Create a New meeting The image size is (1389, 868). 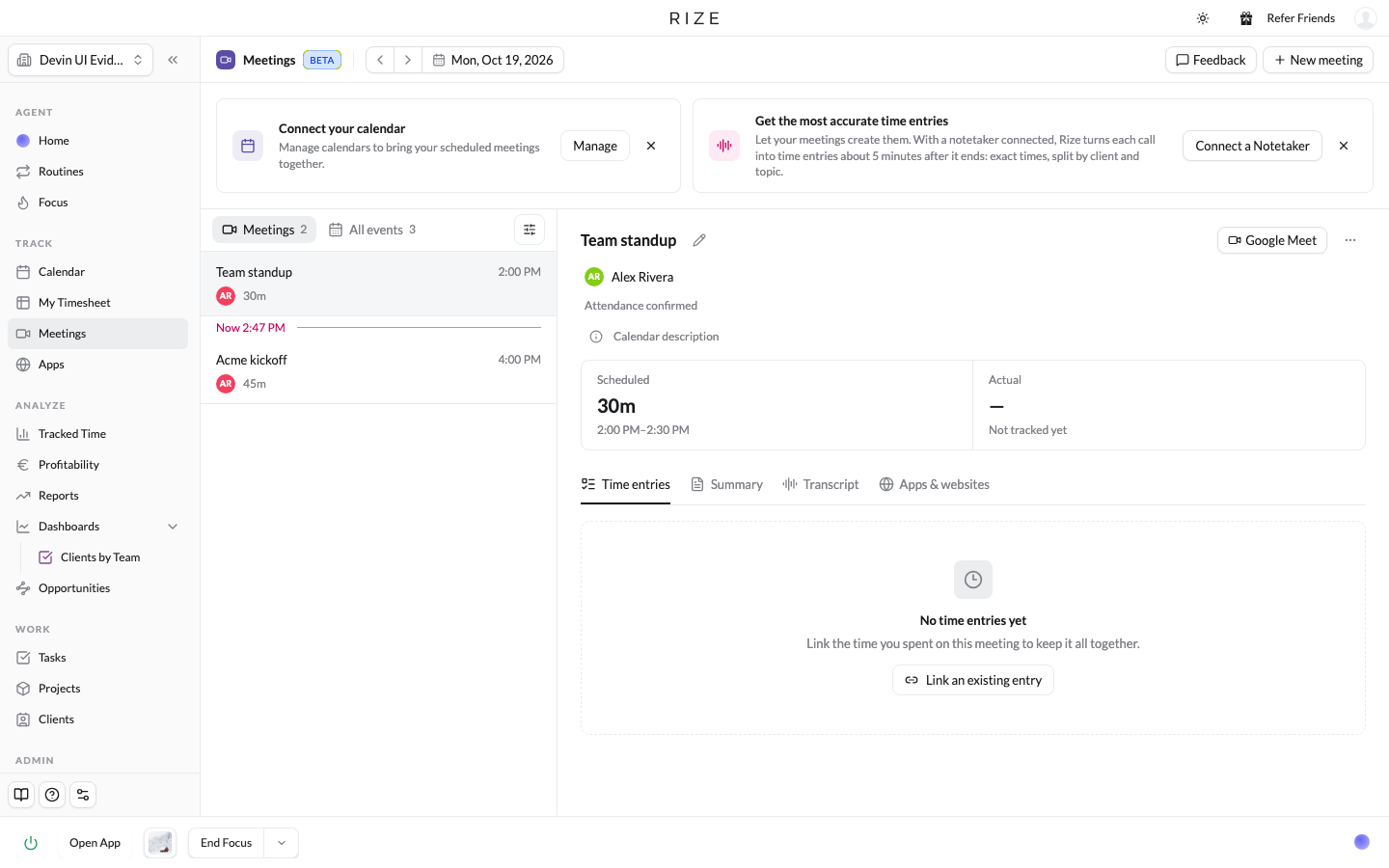(x=1318, y=60)
